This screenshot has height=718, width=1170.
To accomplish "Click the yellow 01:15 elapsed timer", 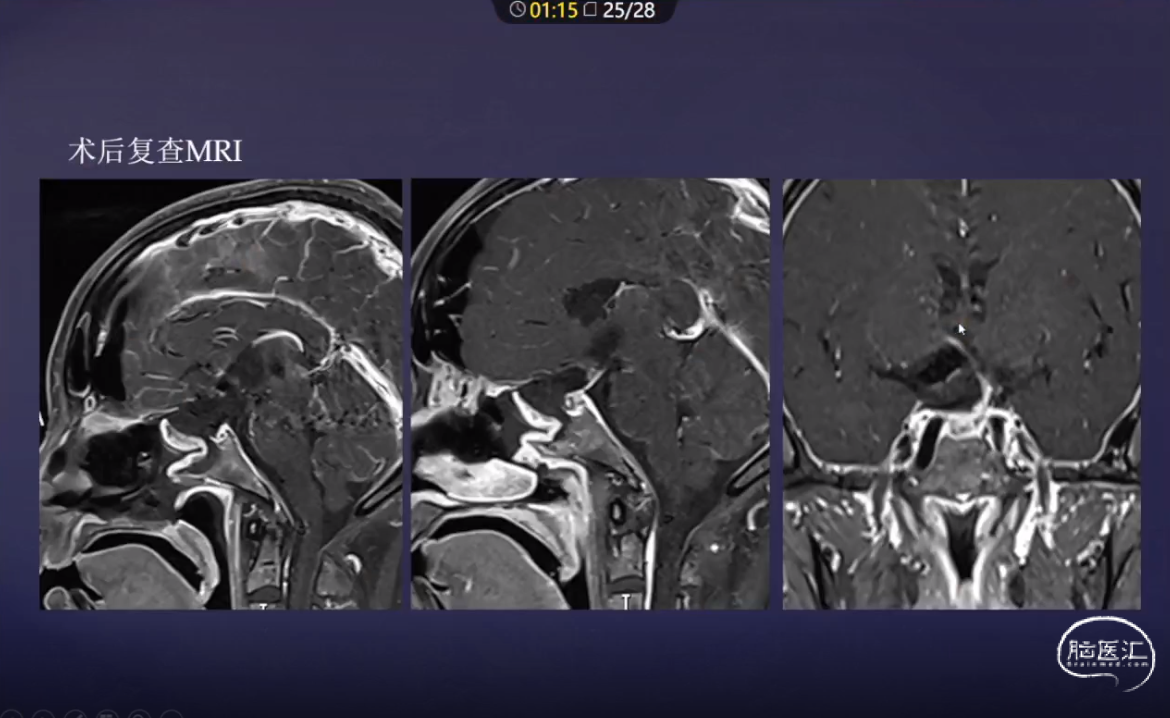I will (x=554, y=10).
